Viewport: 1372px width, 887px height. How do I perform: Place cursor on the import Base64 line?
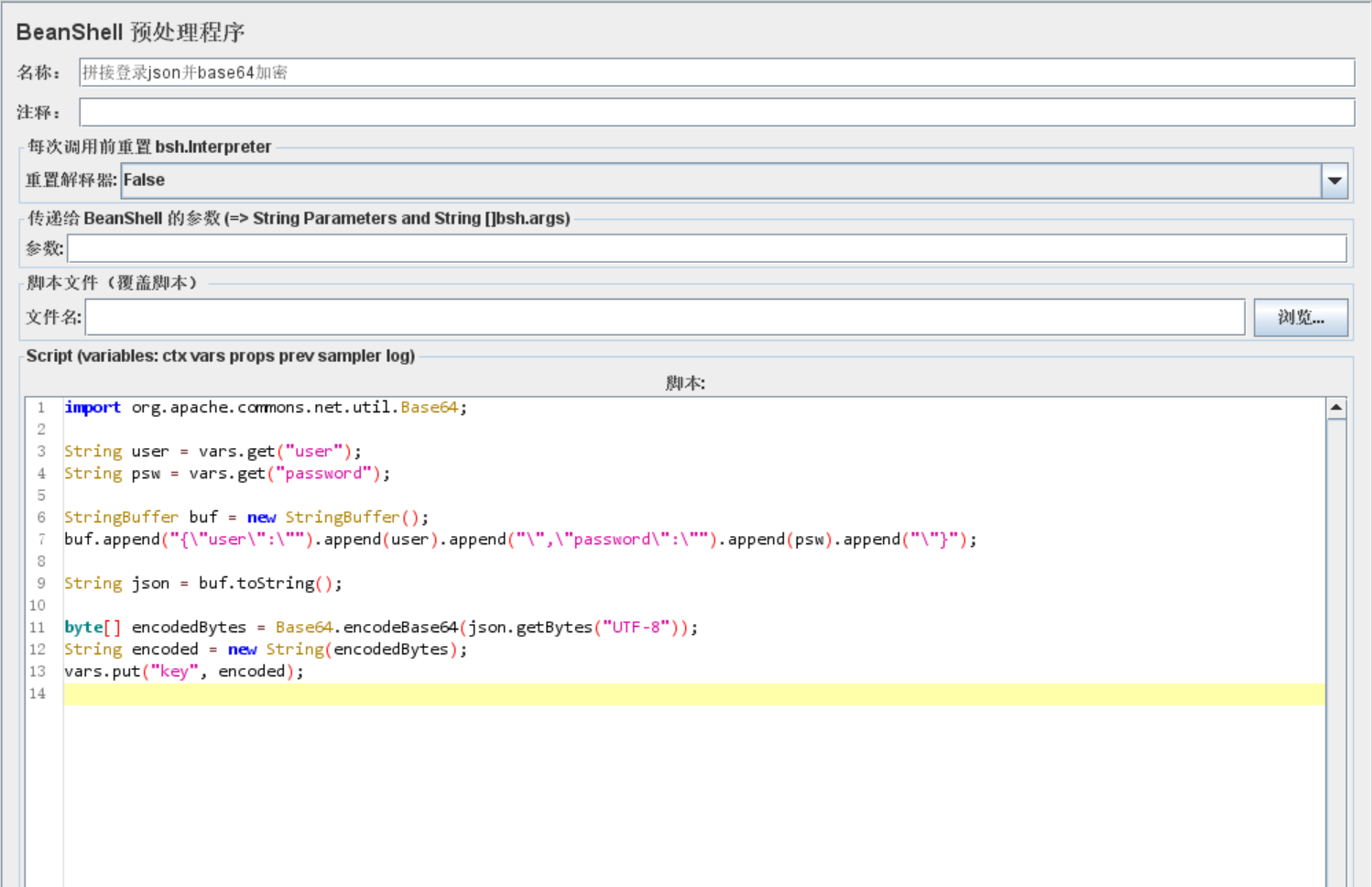pyautogui.click(x=266, y=408)
